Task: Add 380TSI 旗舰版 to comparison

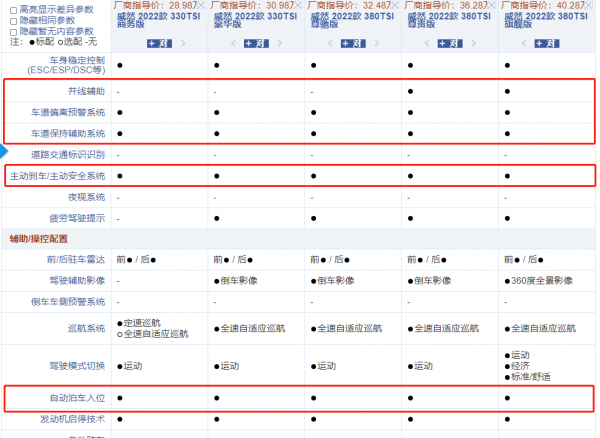Action: tap(546, 43)
